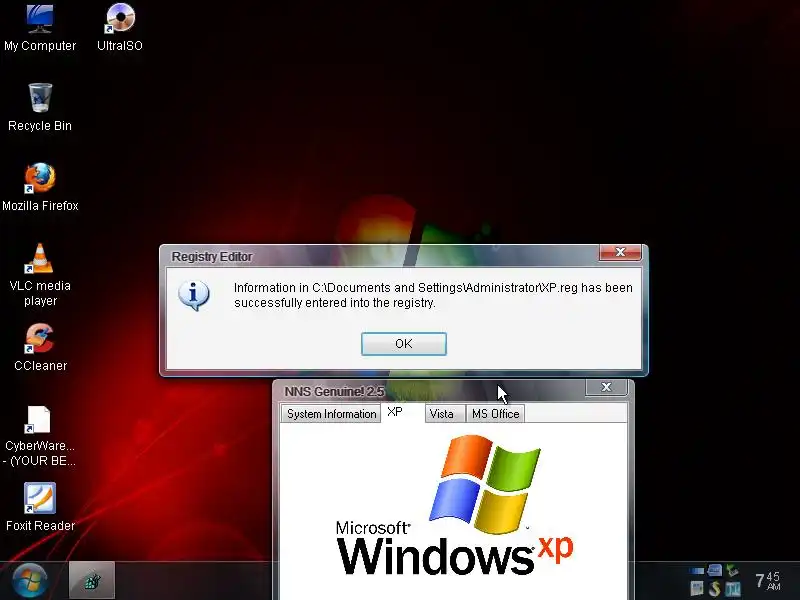Switch to the System Information tab
The height and width of the screenshot is (600, 800).
pos(331,414)
